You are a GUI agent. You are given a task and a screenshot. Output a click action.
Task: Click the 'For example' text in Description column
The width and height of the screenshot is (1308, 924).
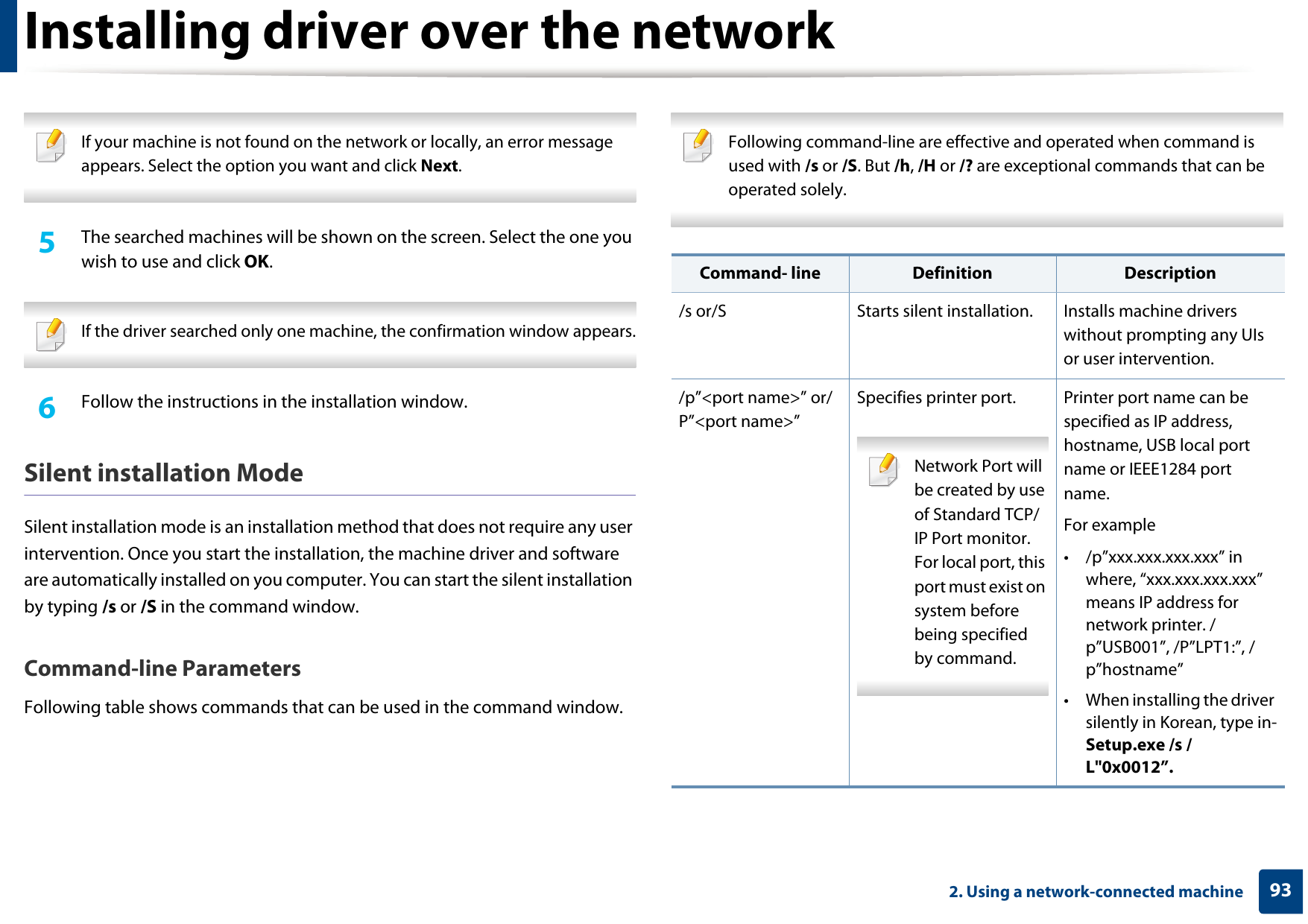coord(1109,525)
